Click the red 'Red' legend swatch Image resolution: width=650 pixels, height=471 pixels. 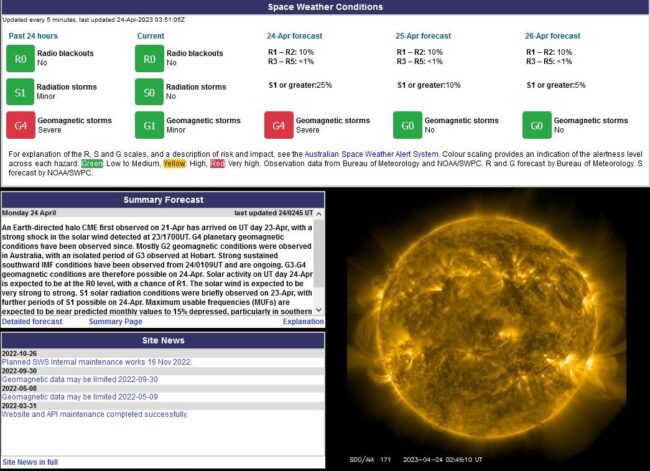(x=217, y=164)
